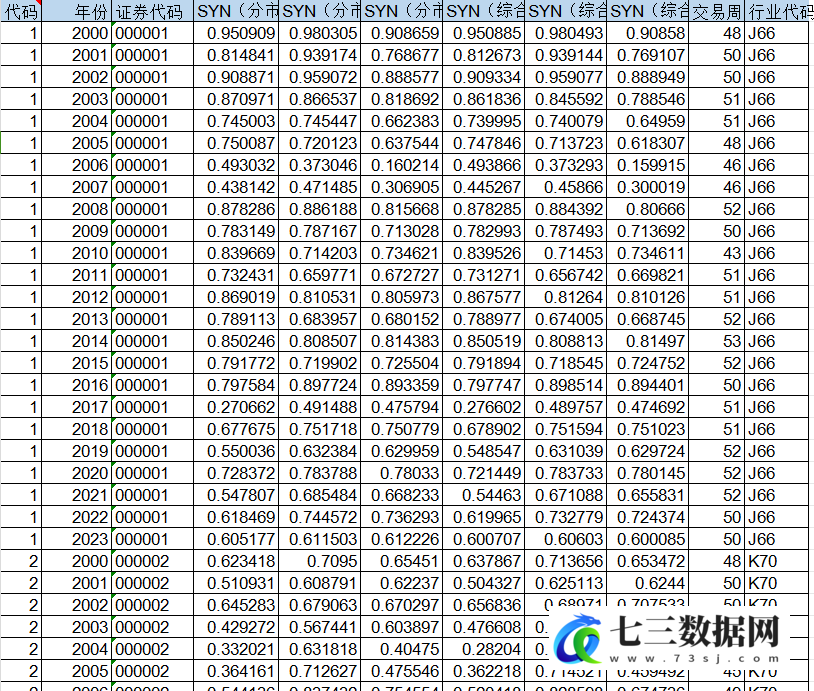Click cell with value 0.81497
This screenshot has width=814, height=691.
point(647,341)
